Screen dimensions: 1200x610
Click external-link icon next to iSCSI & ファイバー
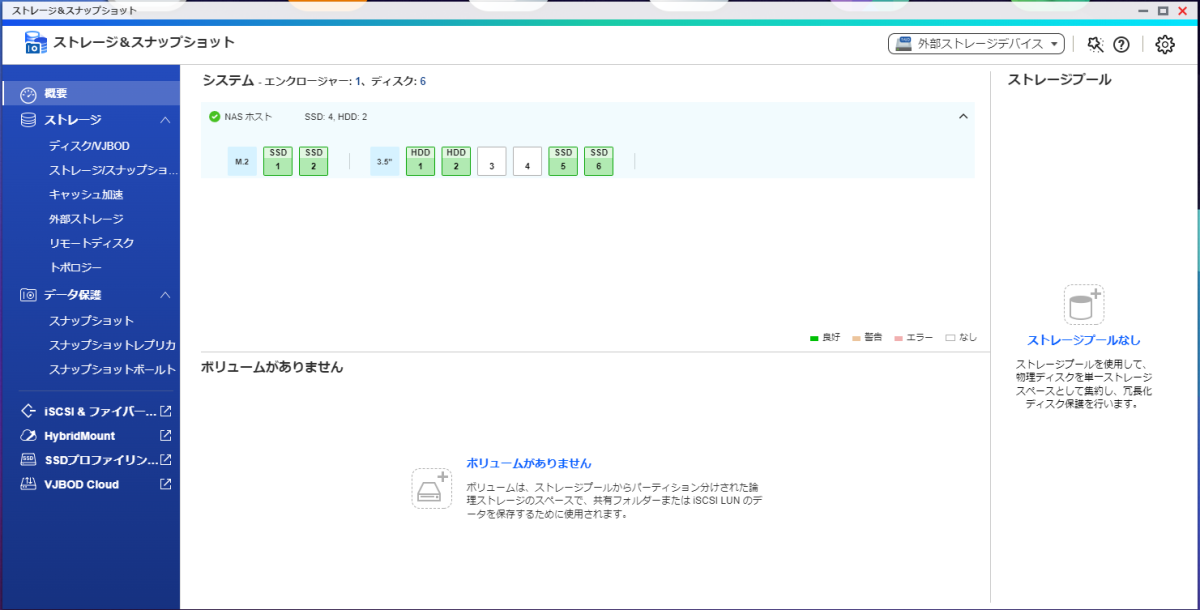click(166, 411)
